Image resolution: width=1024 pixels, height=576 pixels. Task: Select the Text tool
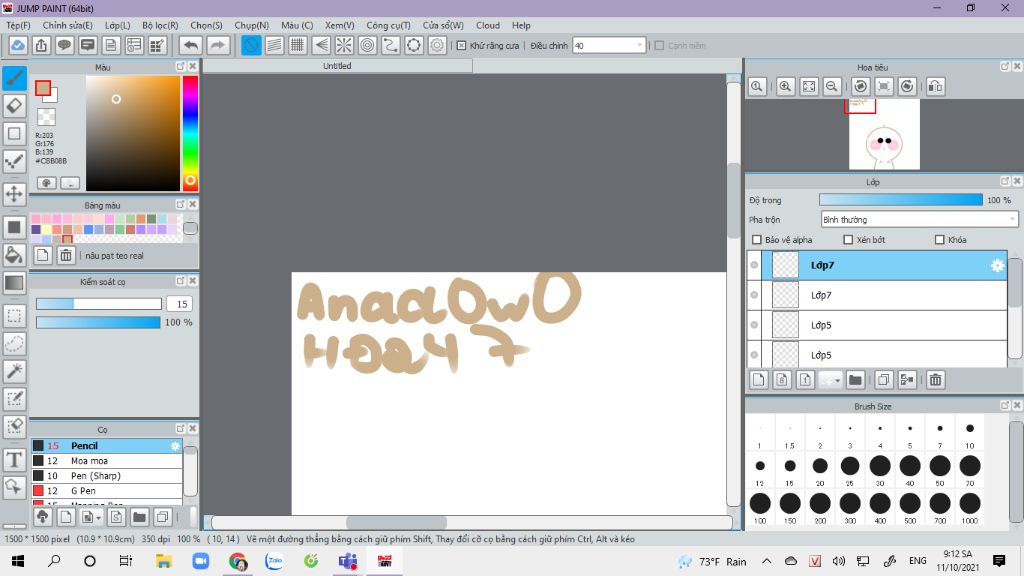point(14,460)
